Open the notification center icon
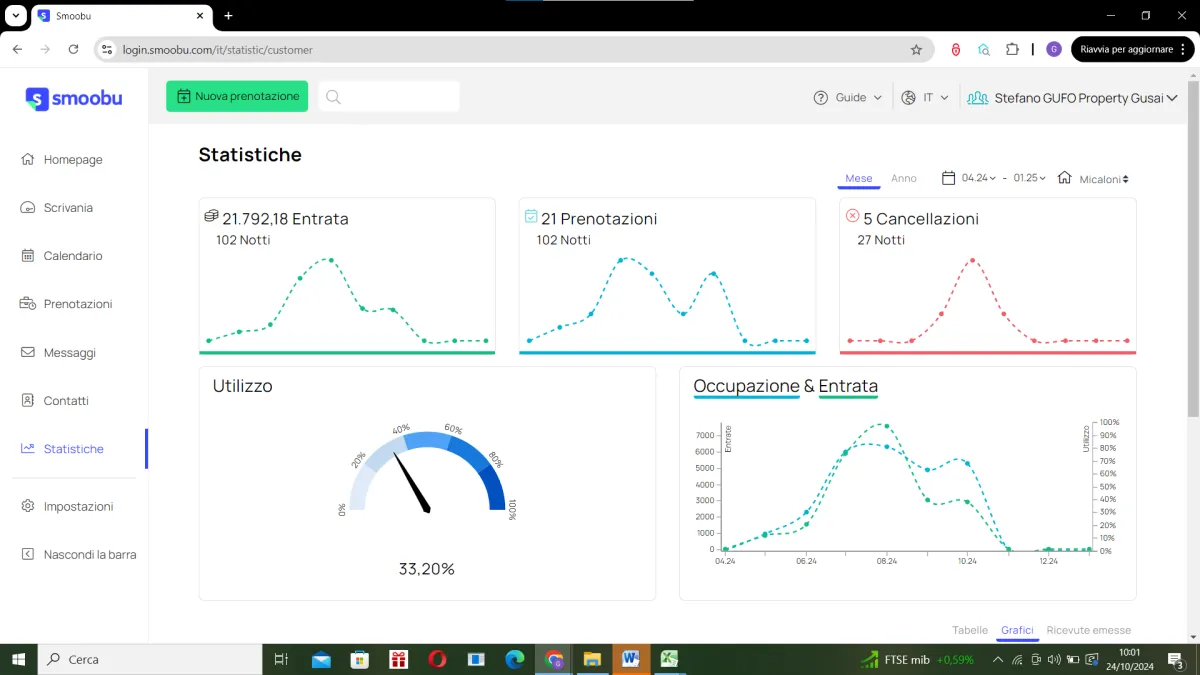The height and width of the screenshot is (675, 1200). tap(1176, 659)
